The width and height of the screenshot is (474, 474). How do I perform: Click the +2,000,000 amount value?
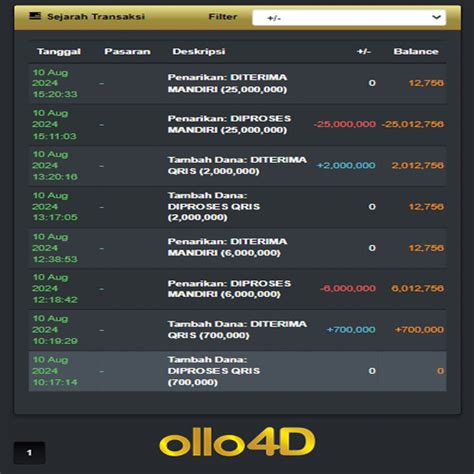(x=346, y=165)
